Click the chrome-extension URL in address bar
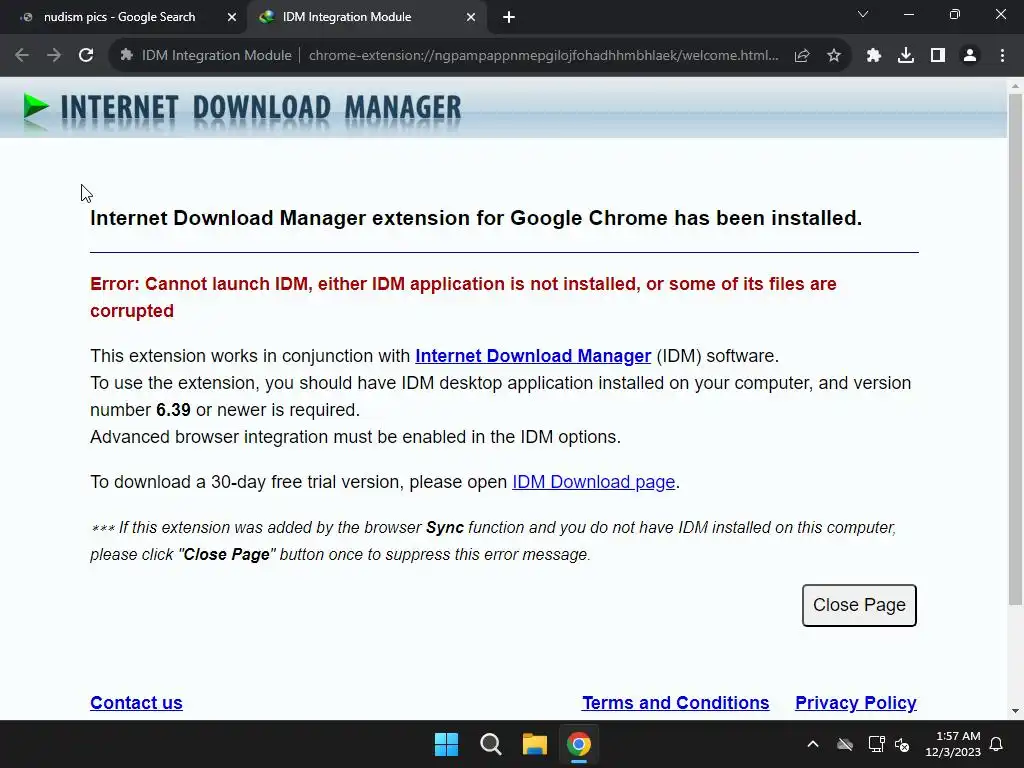Image resolution: width=1024 pixels, height=768 pixels. click(543, 56)
